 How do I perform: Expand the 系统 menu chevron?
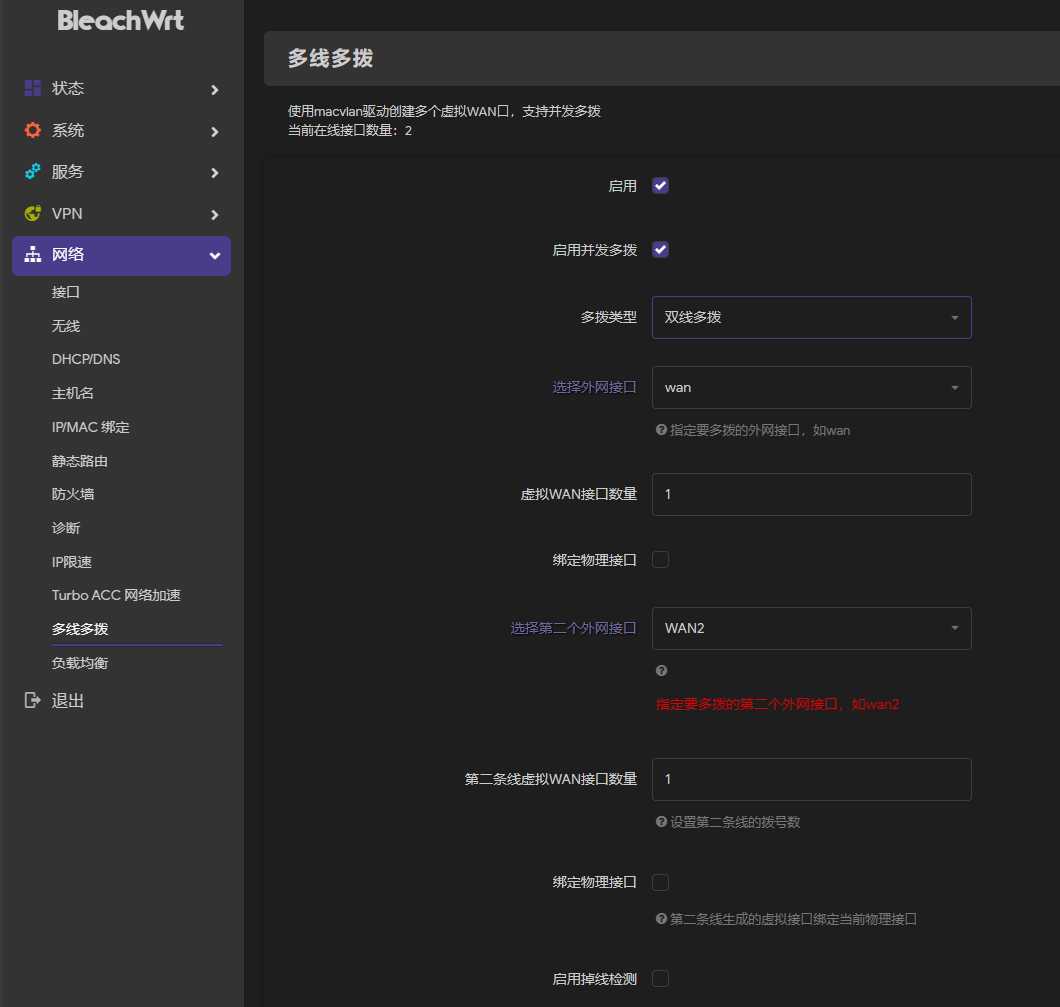click(x=214, y=131)
